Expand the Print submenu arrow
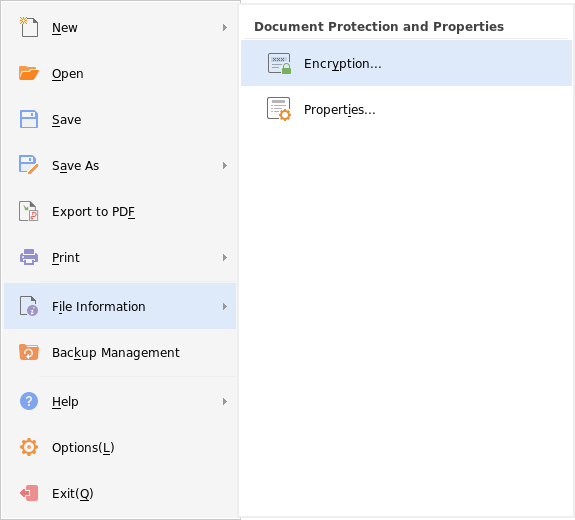575x520 pixels. tap(225, 257)
